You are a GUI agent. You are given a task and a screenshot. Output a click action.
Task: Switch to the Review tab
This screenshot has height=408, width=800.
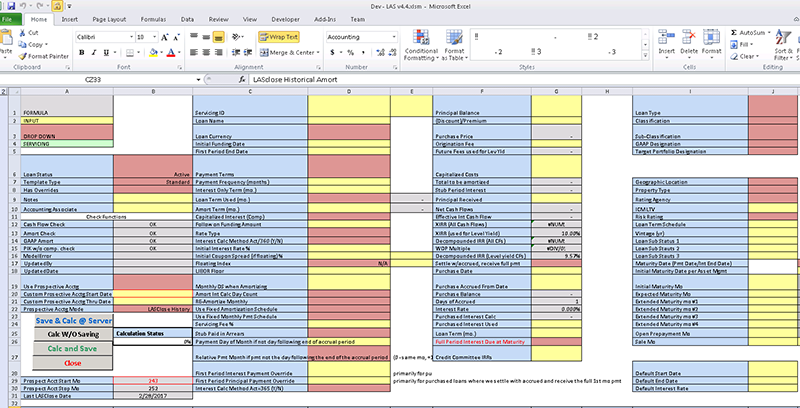point(218,19)
